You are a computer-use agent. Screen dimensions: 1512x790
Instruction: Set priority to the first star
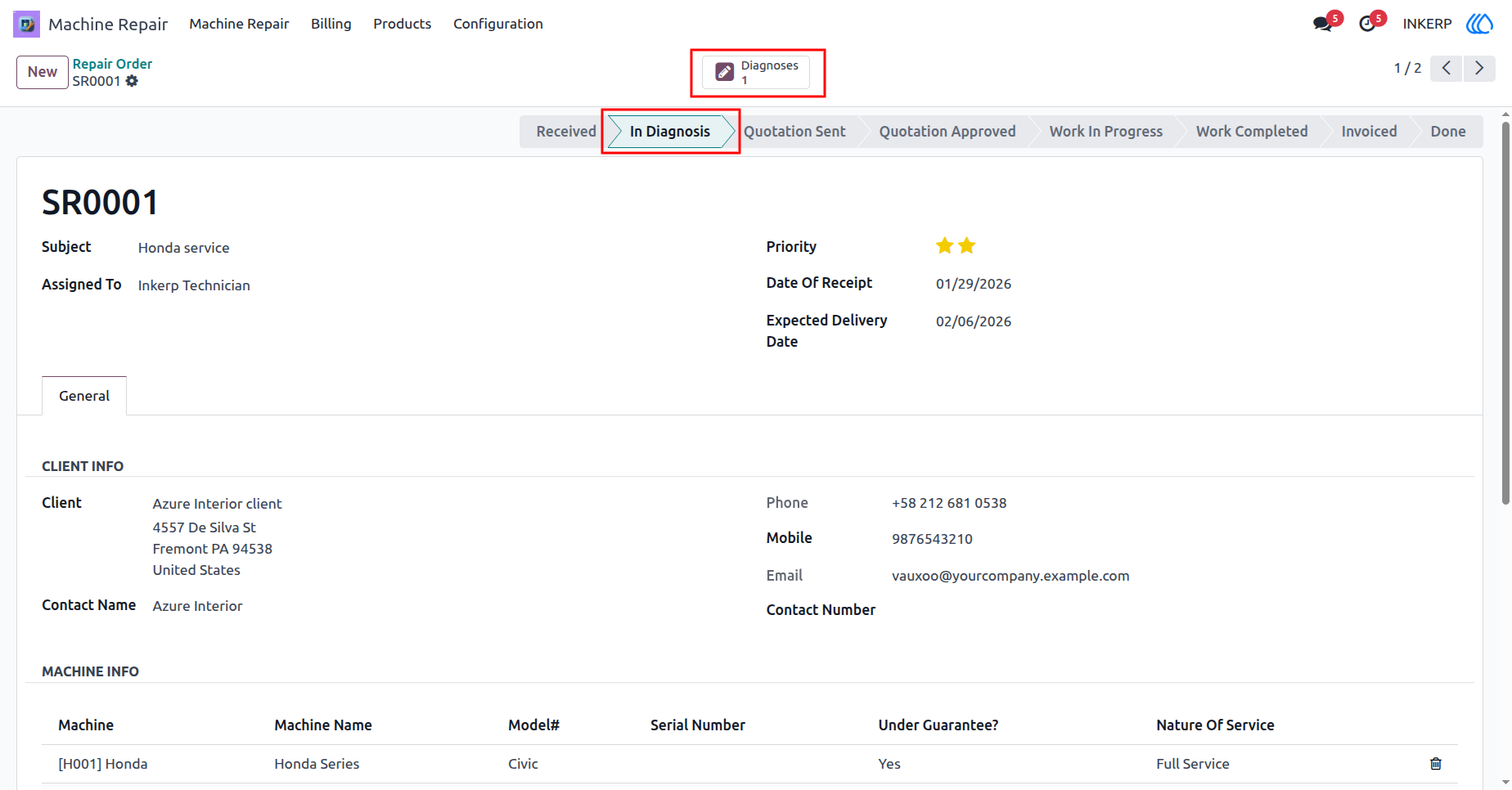pyautogui.click(x=945, y=245)
